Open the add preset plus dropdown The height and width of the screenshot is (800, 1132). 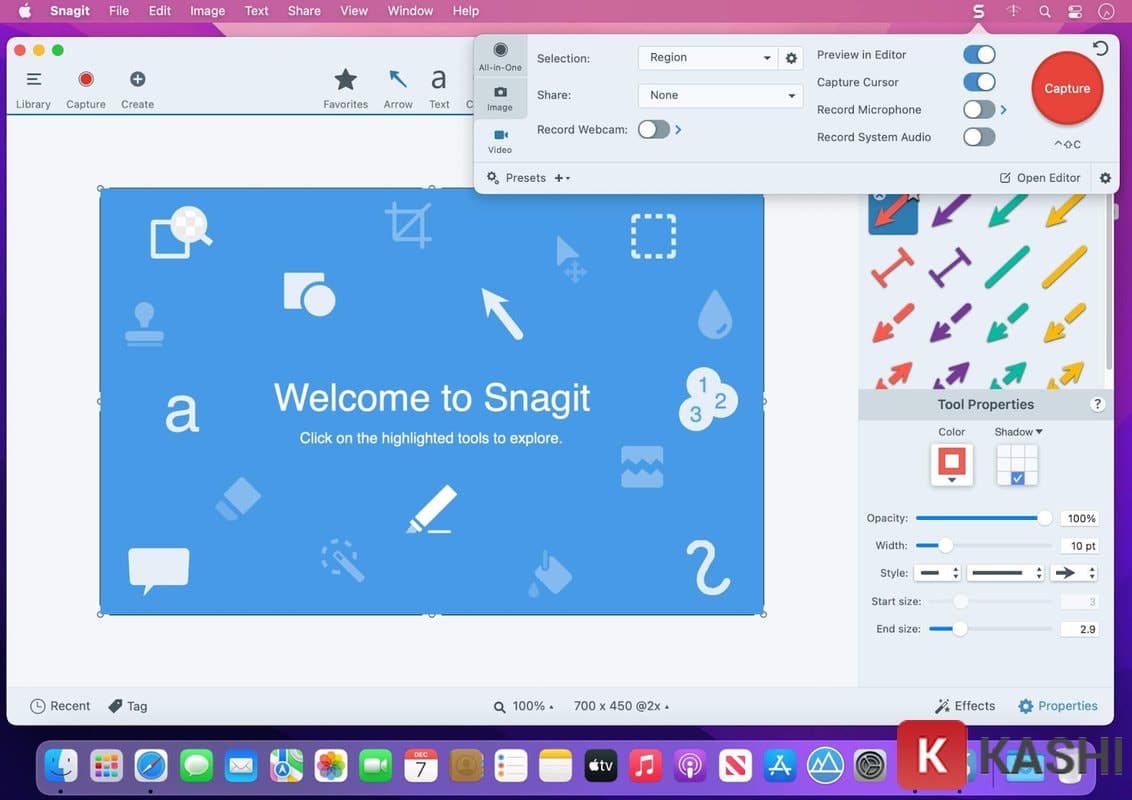click(562, 178)
